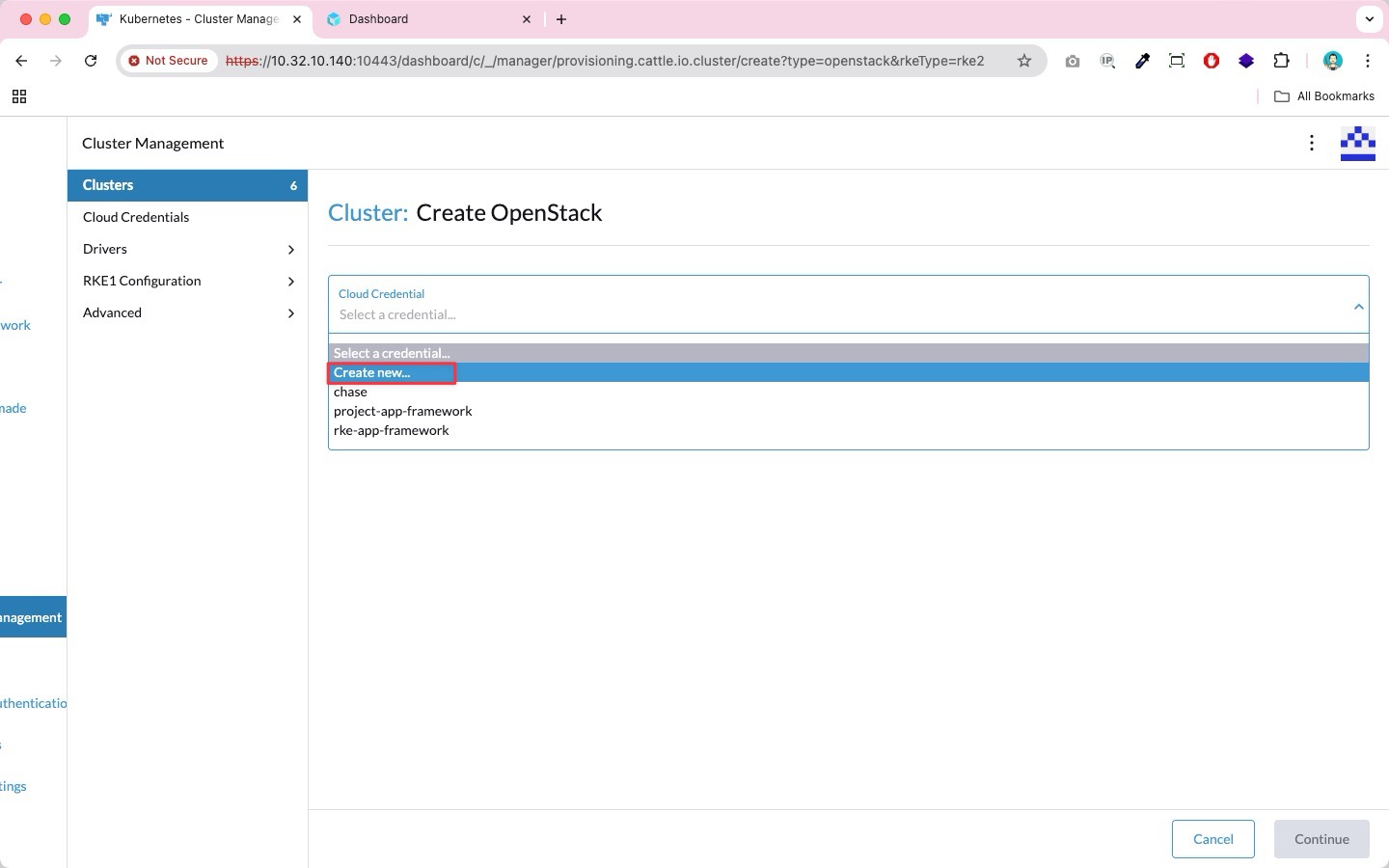Choose the 'Create new...' credential option
1389x868 pixels.
click(848, 372)
